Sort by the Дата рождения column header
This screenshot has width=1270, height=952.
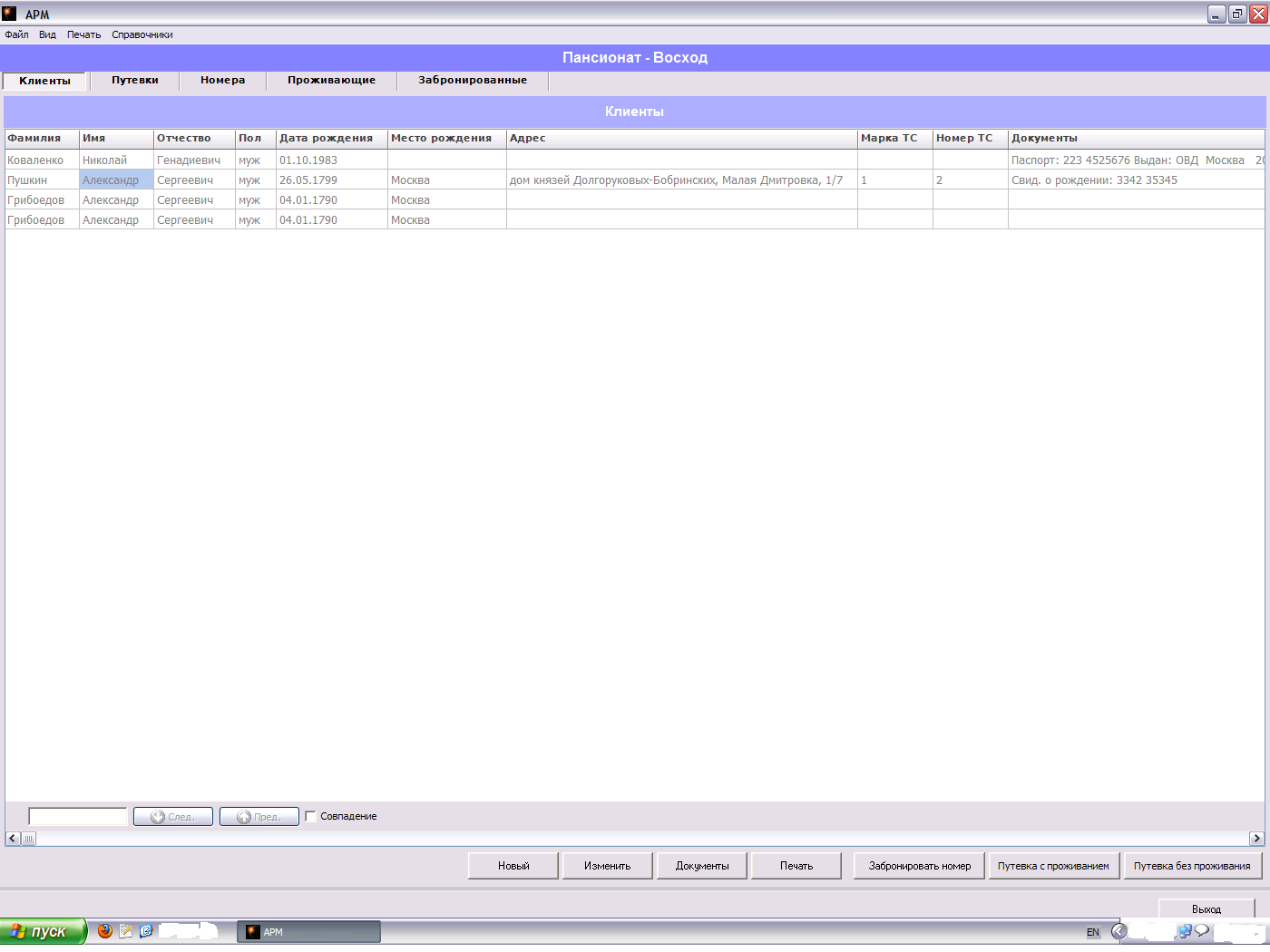pyautogui.click(x=332, y=139)
